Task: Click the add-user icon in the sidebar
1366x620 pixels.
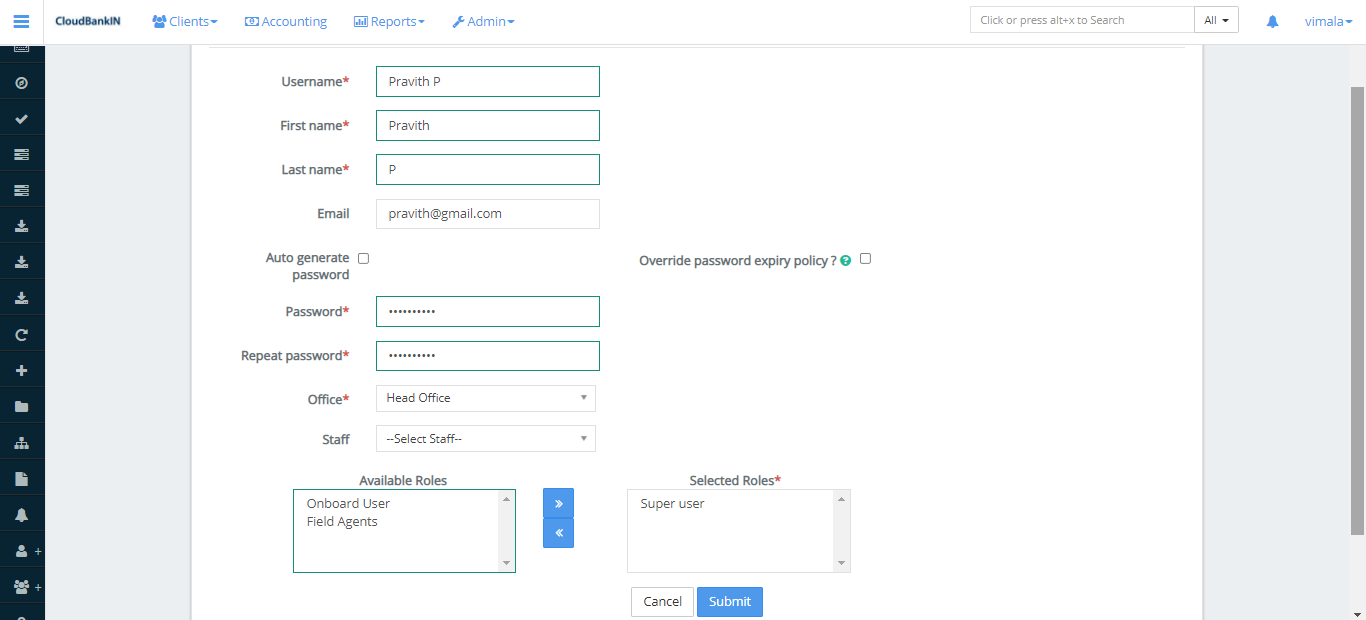Action: [20, 549]
